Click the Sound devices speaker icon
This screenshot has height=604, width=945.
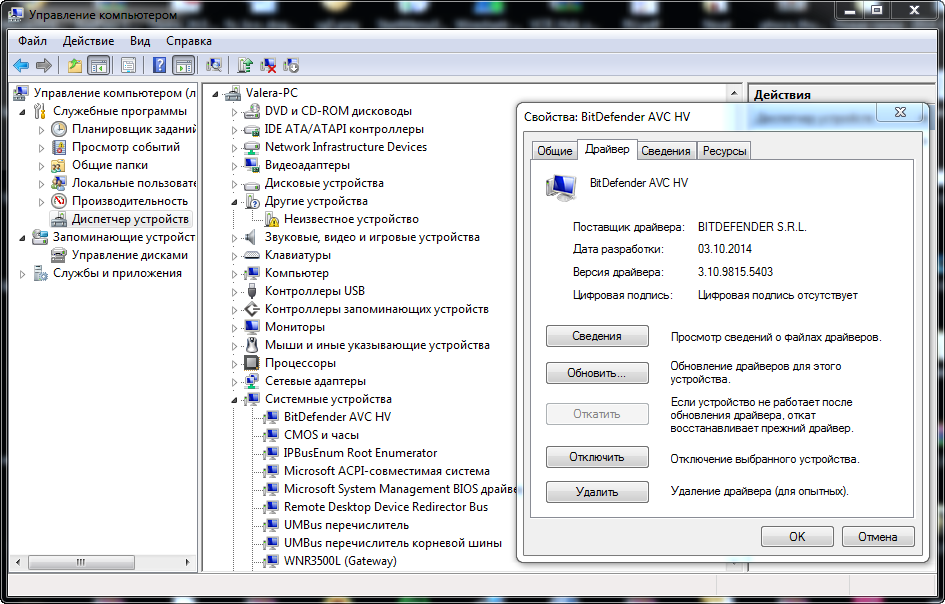coord(251,237)
